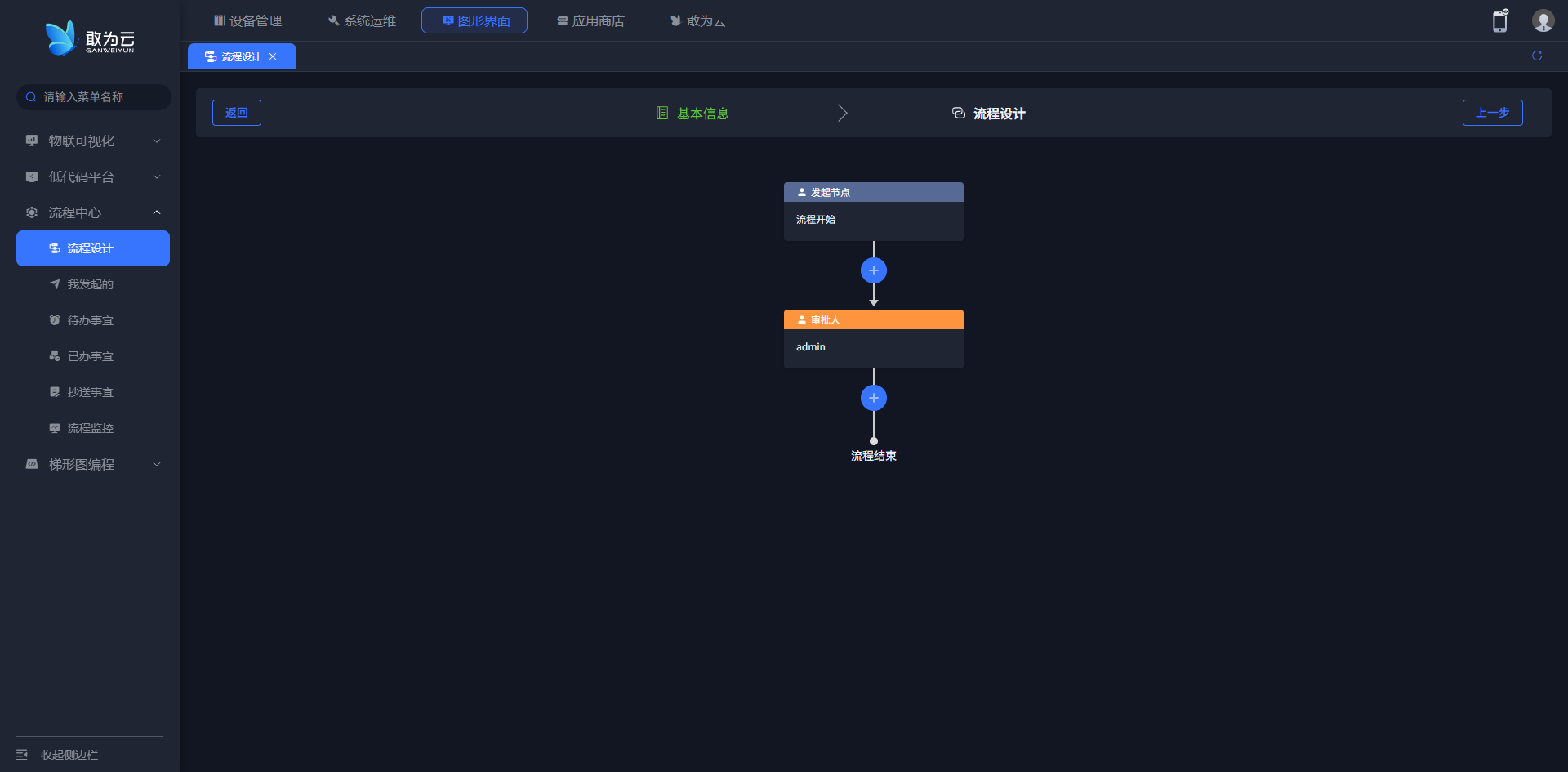Click the search magnifier icon in sidebar
Screen dimensions: 1568x772
pos(31,97)
